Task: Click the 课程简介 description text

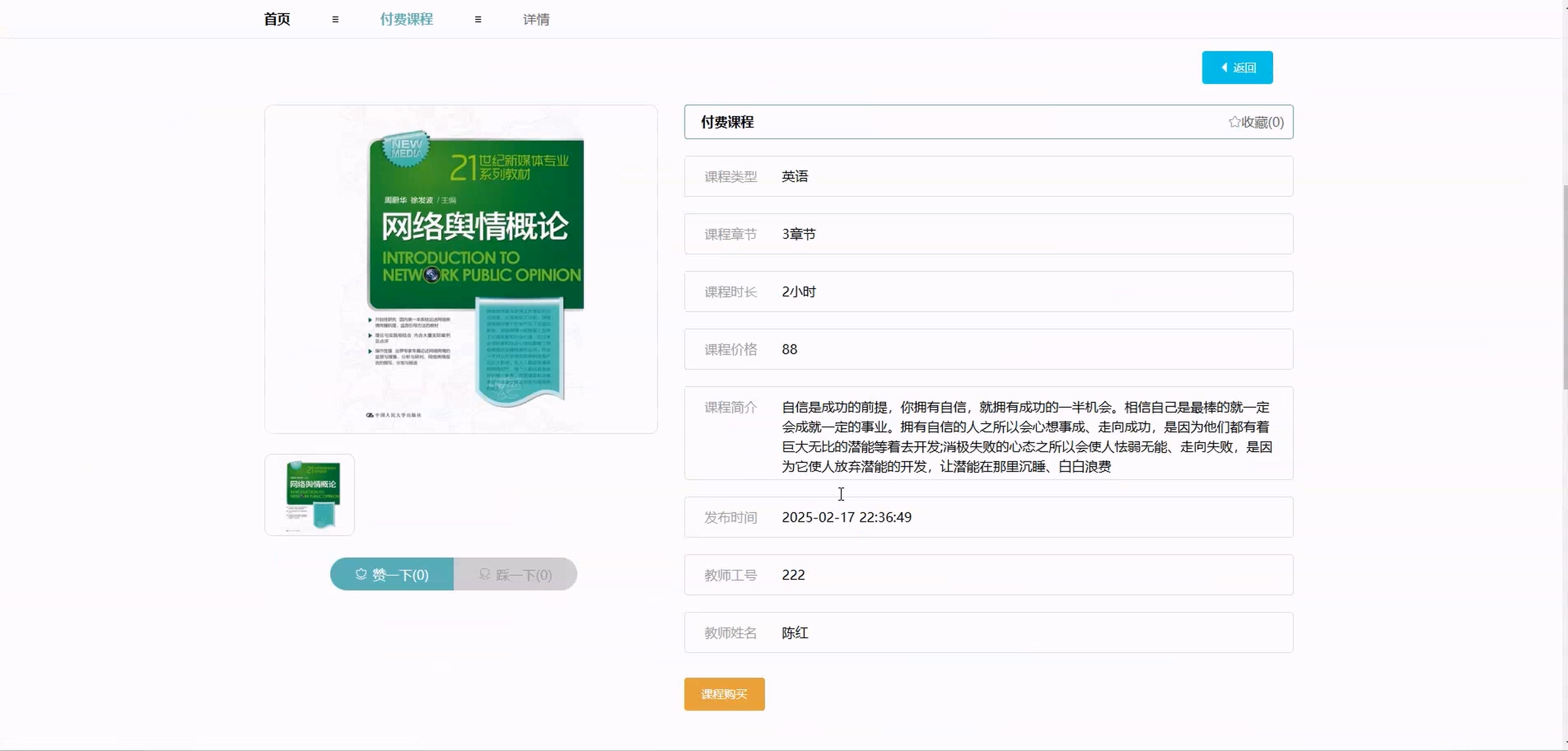Action: pos(1026,436)
